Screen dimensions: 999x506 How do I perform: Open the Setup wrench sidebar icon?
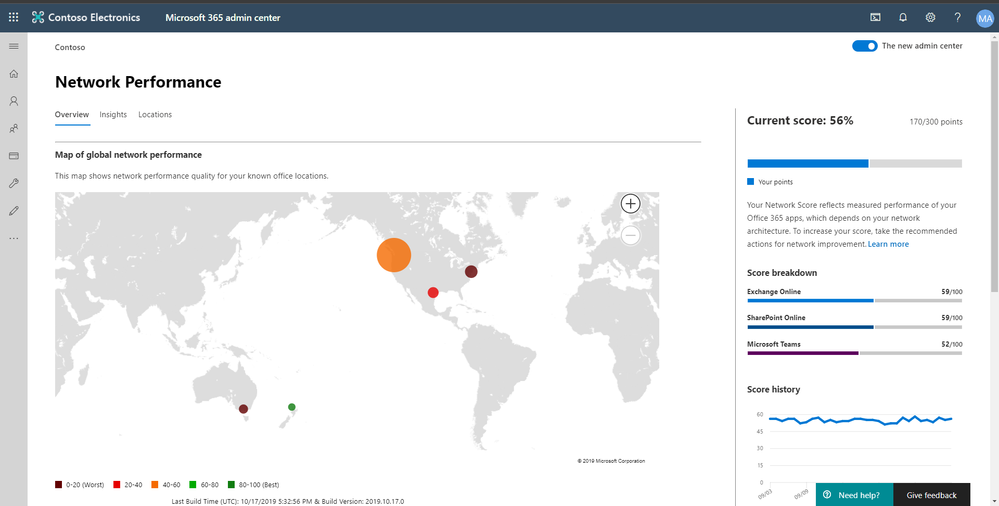pos(13,183)
